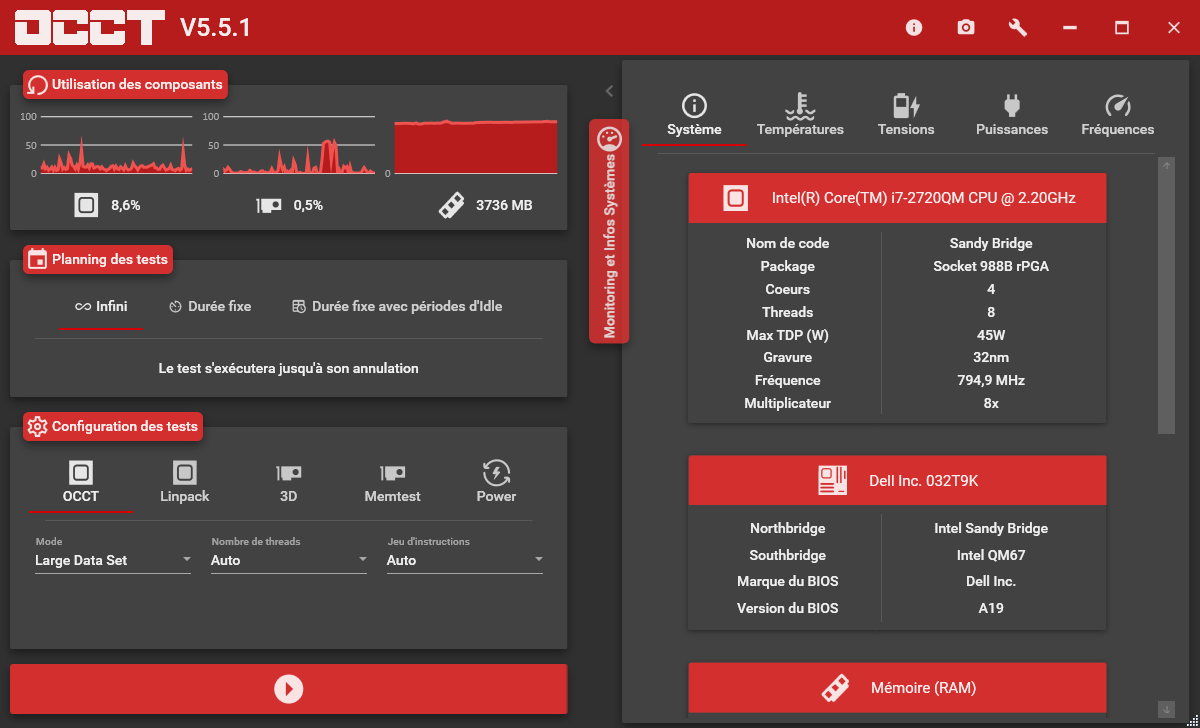Select the Memtest test type
The width and height of the screenshot is (1200, 728).
[x=393, y=482]
